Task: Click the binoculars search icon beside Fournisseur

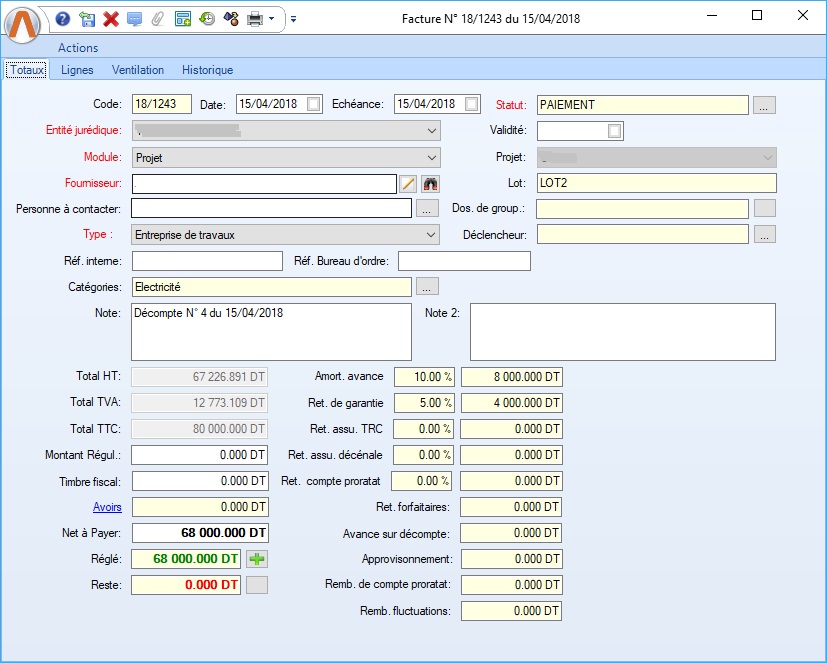Action: (x=431, y=183)
